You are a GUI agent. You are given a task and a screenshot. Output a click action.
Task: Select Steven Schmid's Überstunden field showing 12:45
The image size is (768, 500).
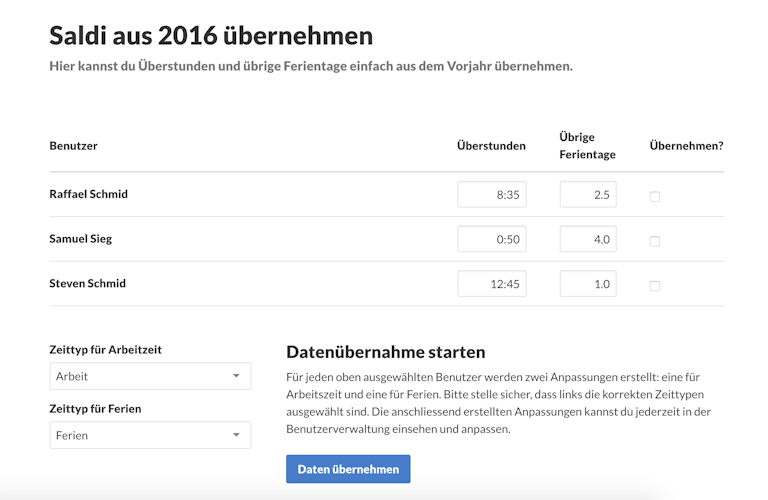pos(492,284)
